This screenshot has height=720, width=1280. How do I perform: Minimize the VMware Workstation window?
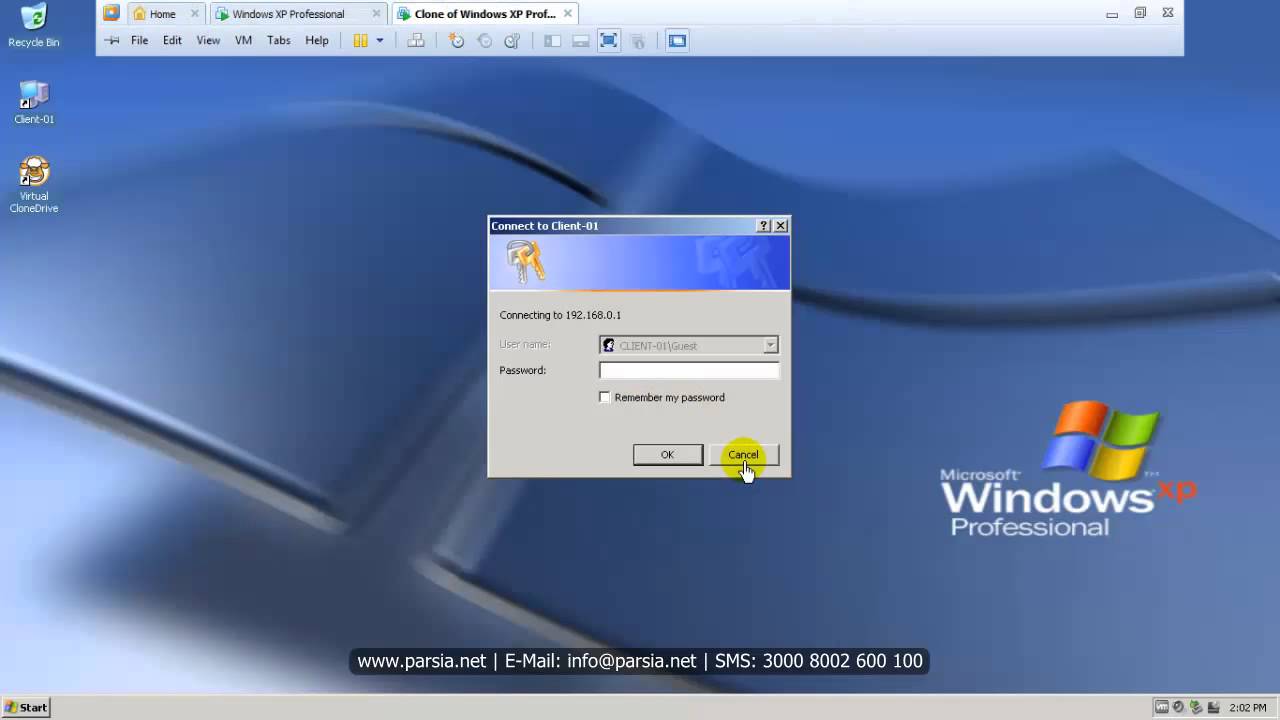pyautogui.click(x=1112, y=14)
